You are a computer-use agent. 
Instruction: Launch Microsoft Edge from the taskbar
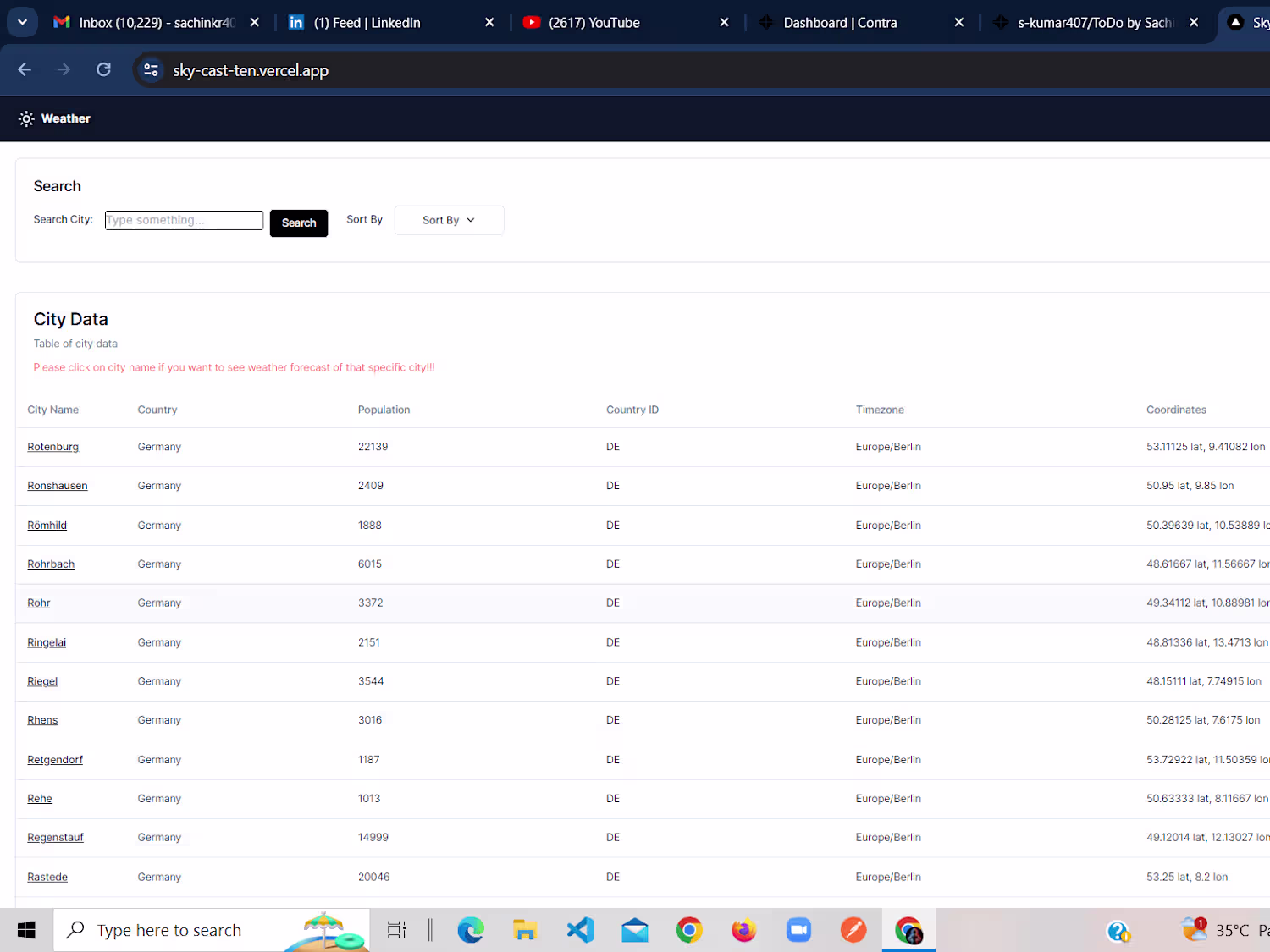tap(470, 930)
